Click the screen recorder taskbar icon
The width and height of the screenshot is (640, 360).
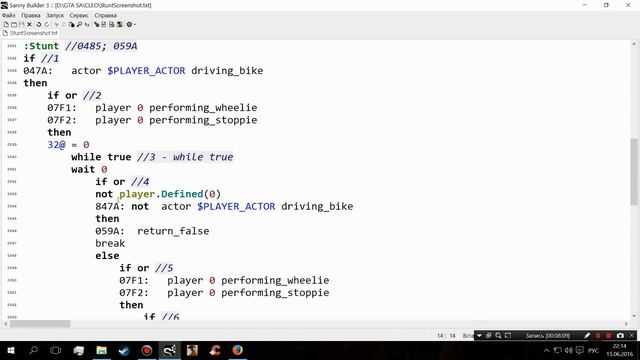coord(147,350)
